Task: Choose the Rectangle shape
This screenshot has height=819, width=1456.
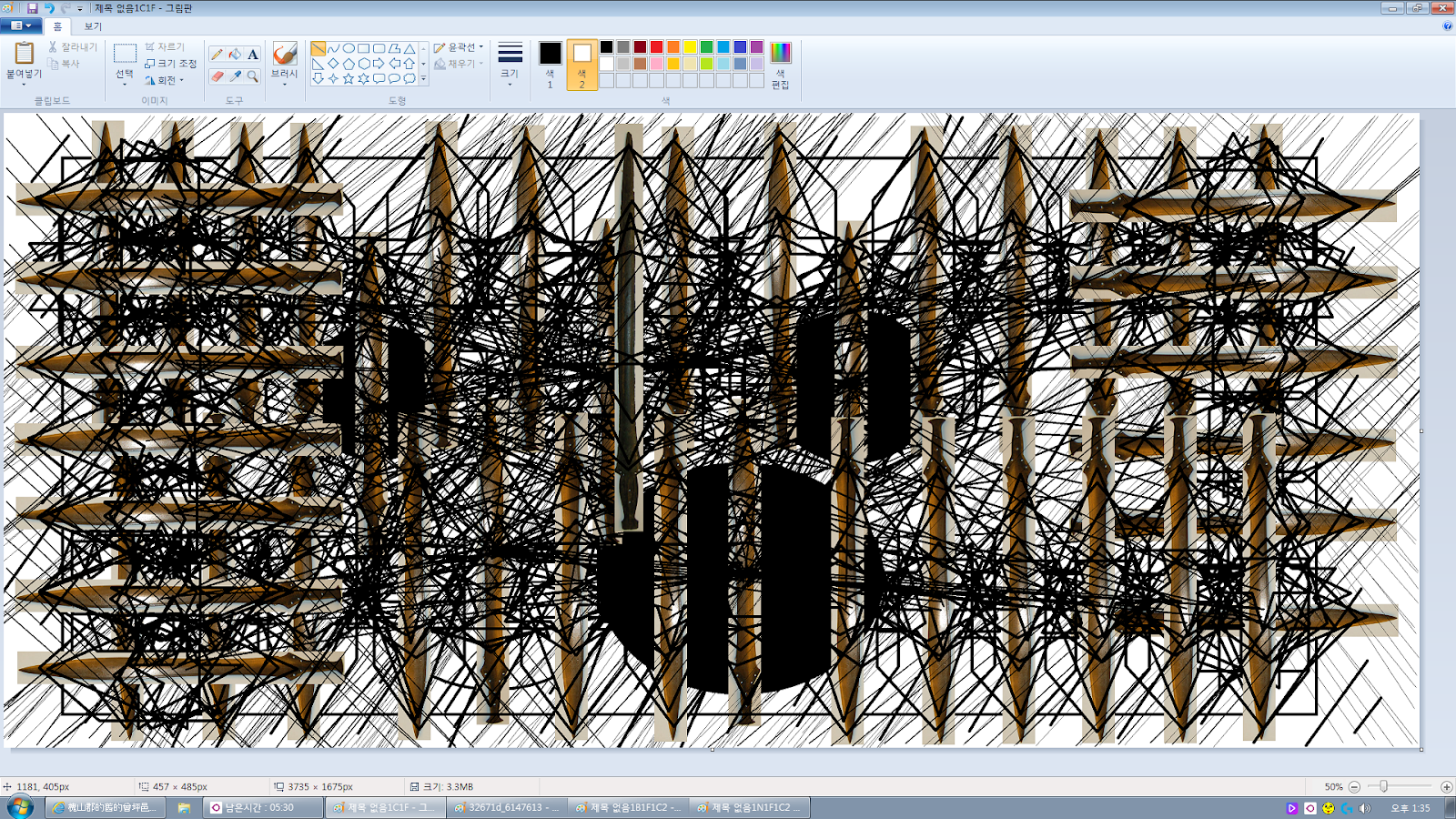Action: (364, 48)
